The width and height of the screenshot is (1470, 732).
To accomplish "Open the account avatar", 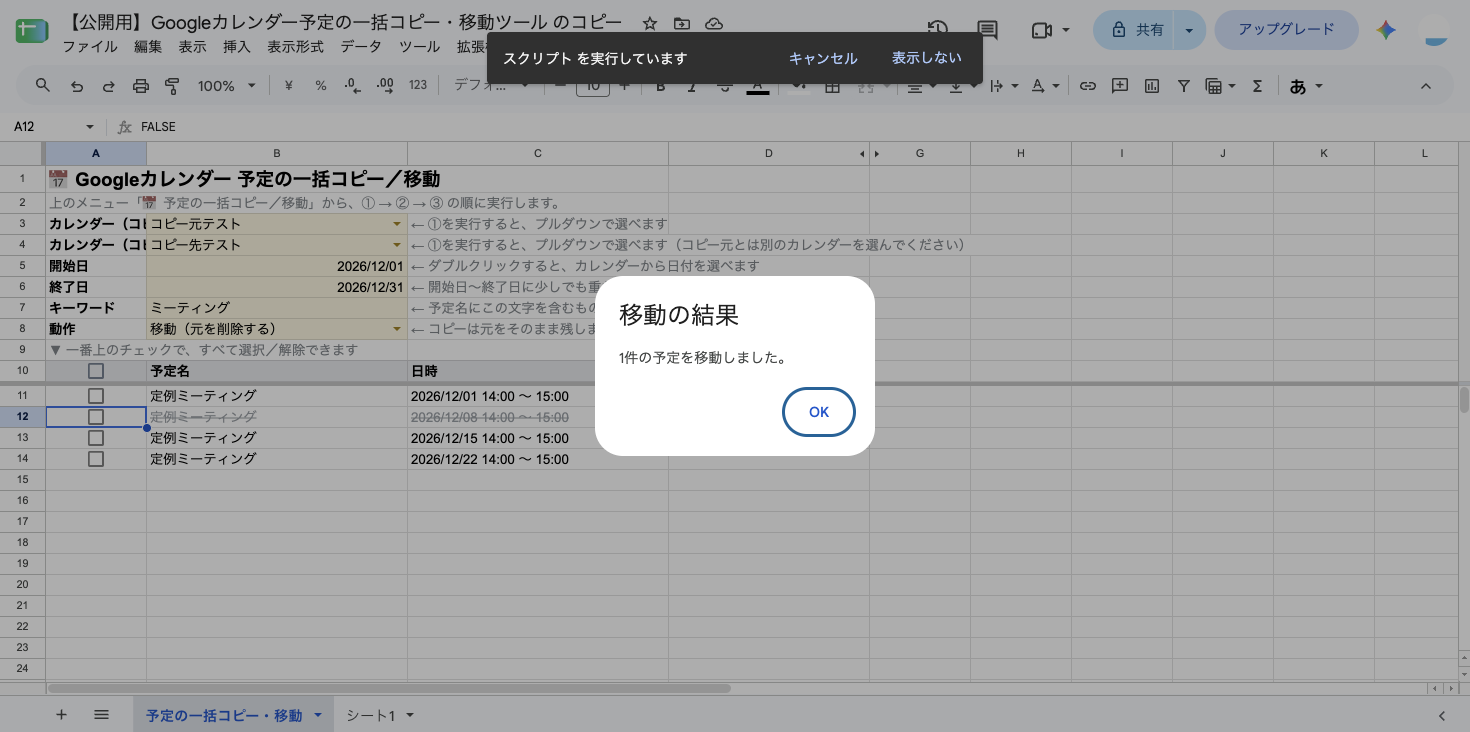I will pos(1436,30).
